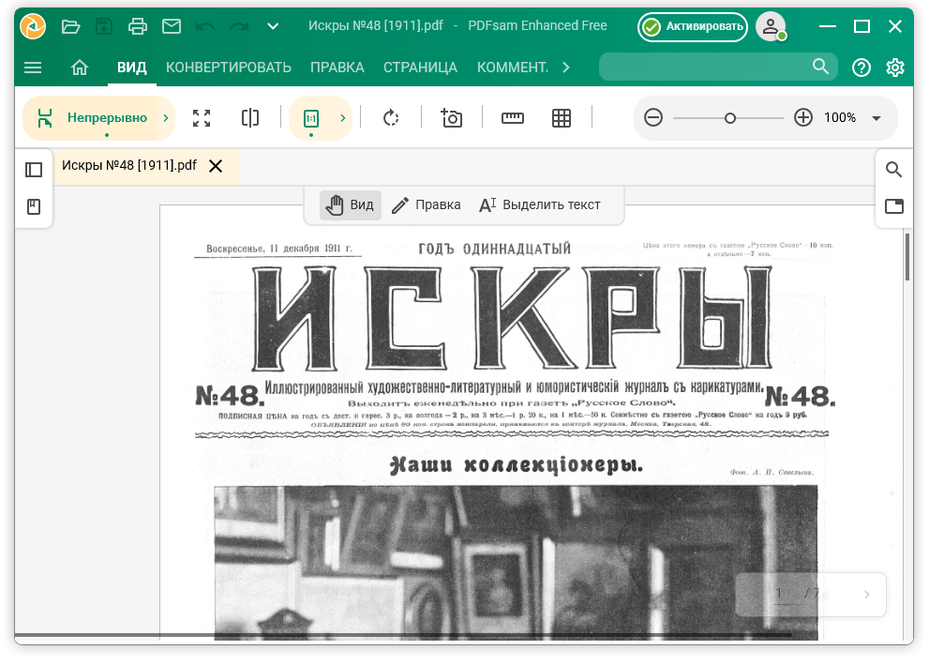This screenshot has width=944, height=665.
Task: Open the bookmarks panel icon
Action: pos(34,207)
